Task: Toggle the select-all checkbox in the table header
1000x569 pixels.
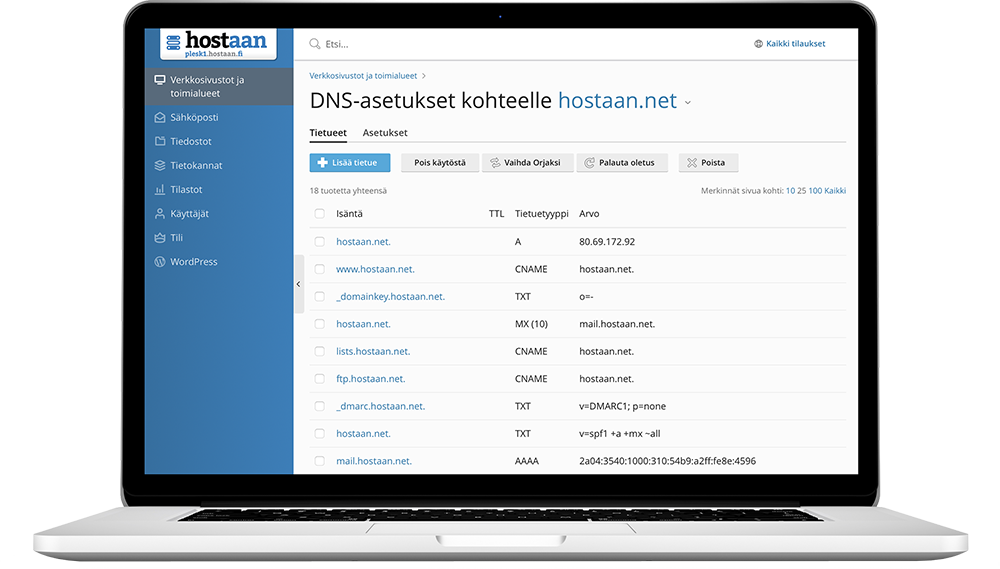Action: [320, 214]
